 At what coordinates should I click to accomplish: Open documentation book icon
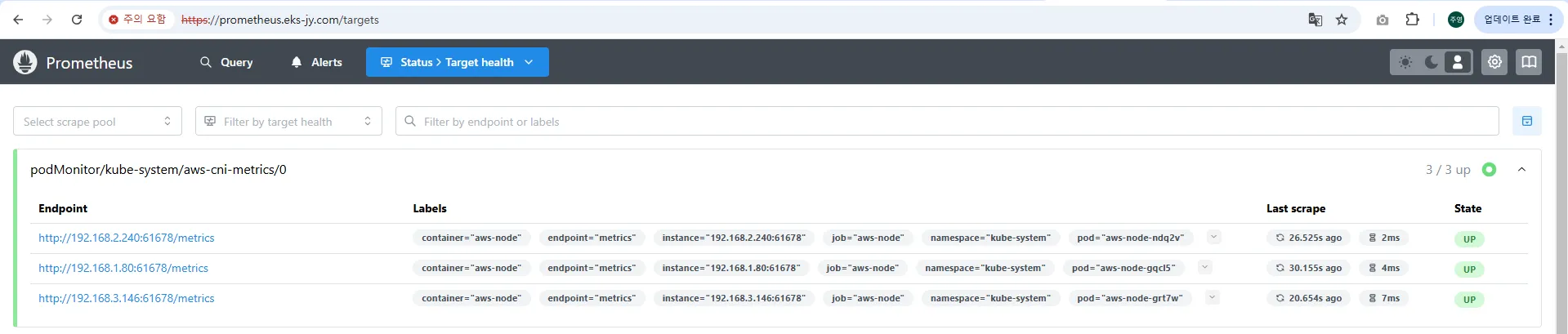click(1529, 62)
